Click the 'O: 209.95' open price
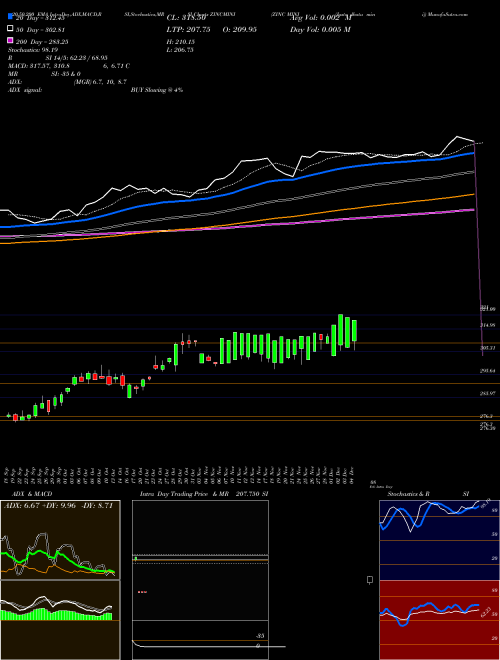Viewport: 500px width, 660px height. coord(238,29)
